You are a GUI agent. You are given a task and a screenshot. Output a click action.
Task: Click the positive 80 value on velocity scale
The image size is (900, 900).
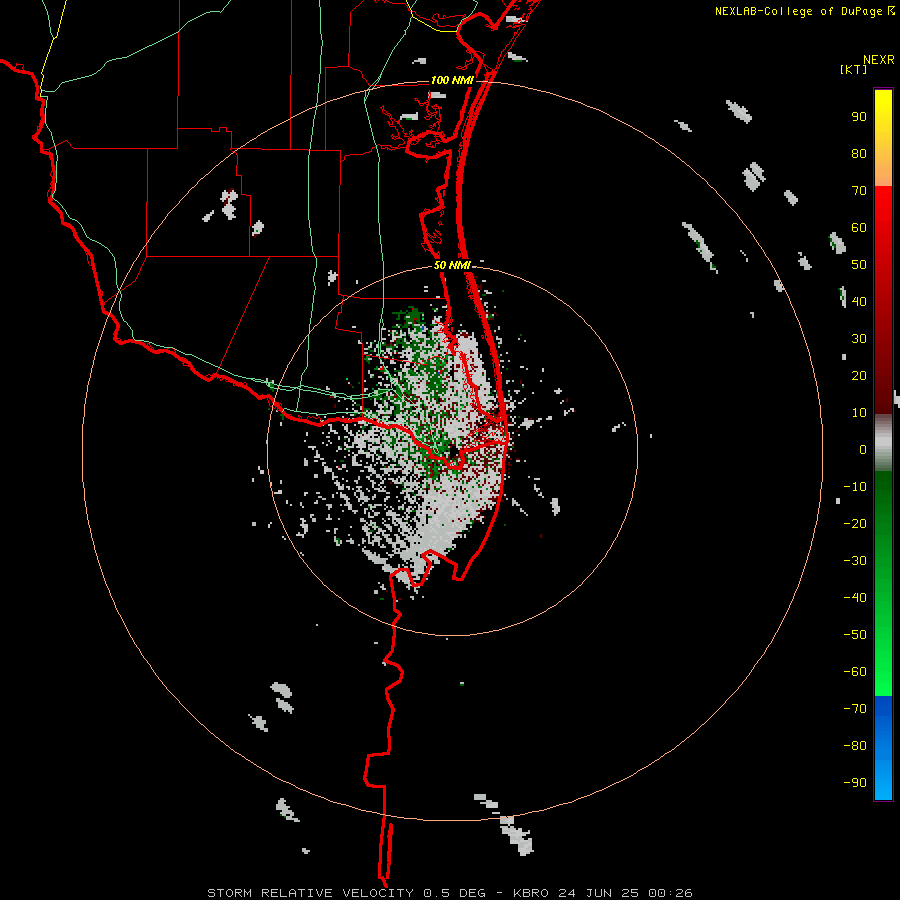pyautogui.click(x=859, y=153)
